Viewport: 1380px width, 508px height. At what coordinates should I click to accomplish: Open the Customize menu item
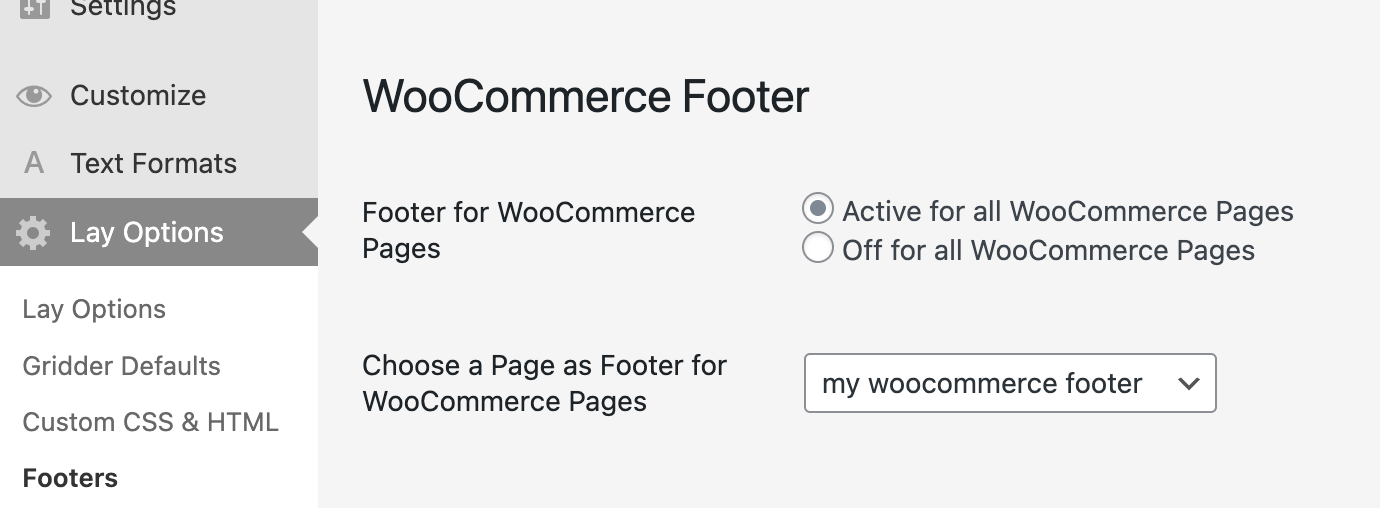[x=138, y=96]
